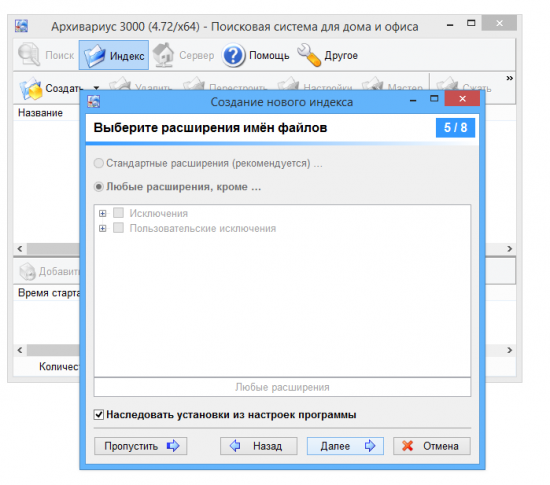
Task: Click the Пользовательские исключения tree label
Action: (x=203, y=228)
